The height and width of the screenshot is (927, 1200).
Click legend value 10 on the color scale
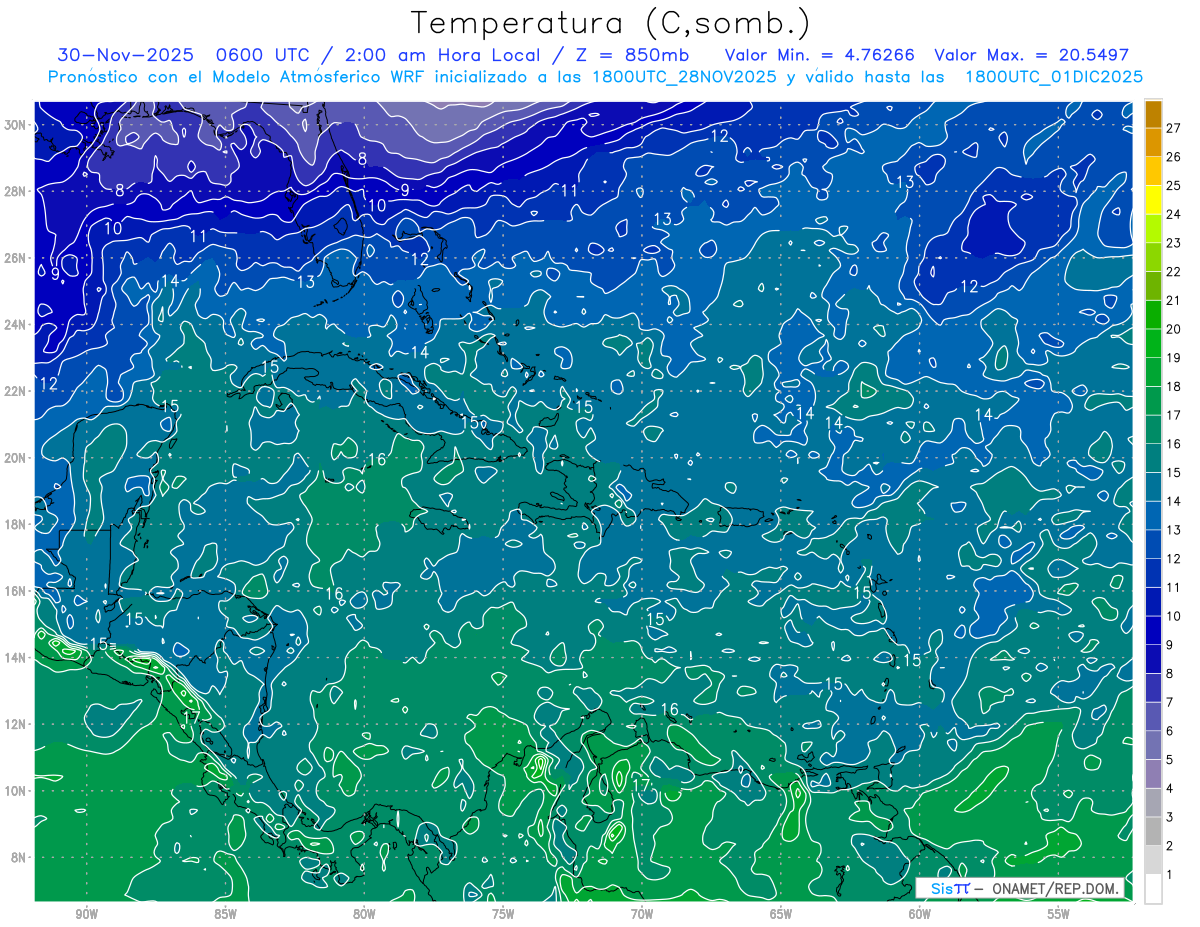click(x=1174, y=616)
